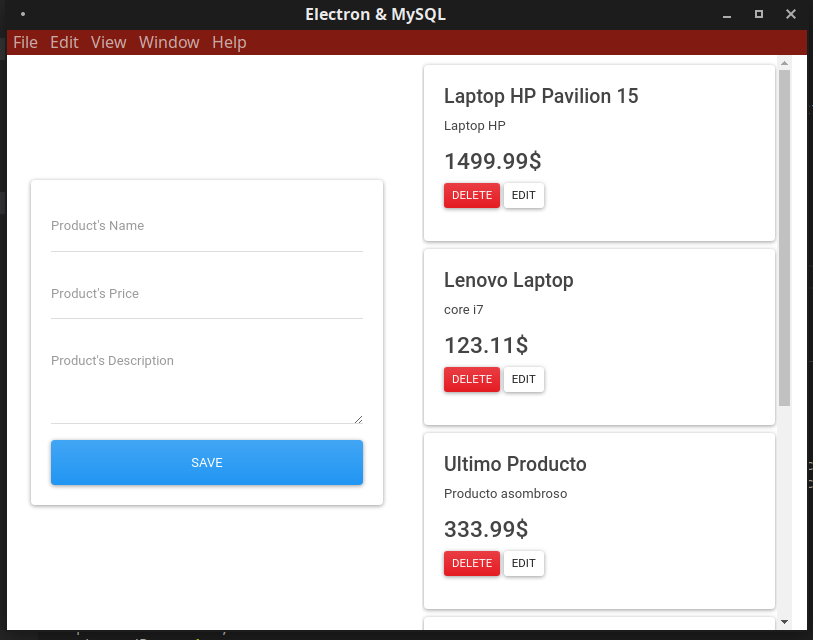Click the price '1499.99$'
The image size is (813, 640).
click(493, 161)
